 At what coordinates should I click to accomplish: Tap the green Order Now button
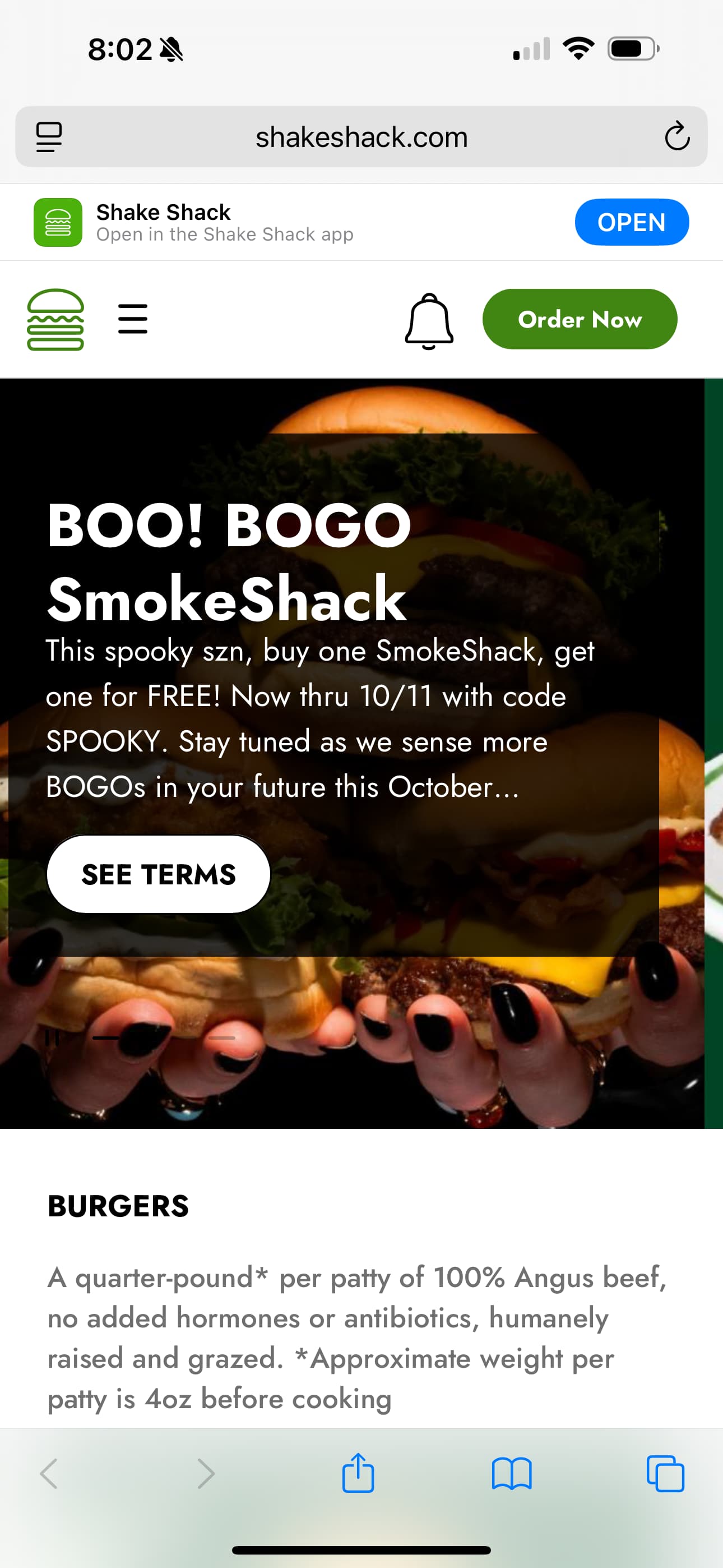tap(580, 319)
